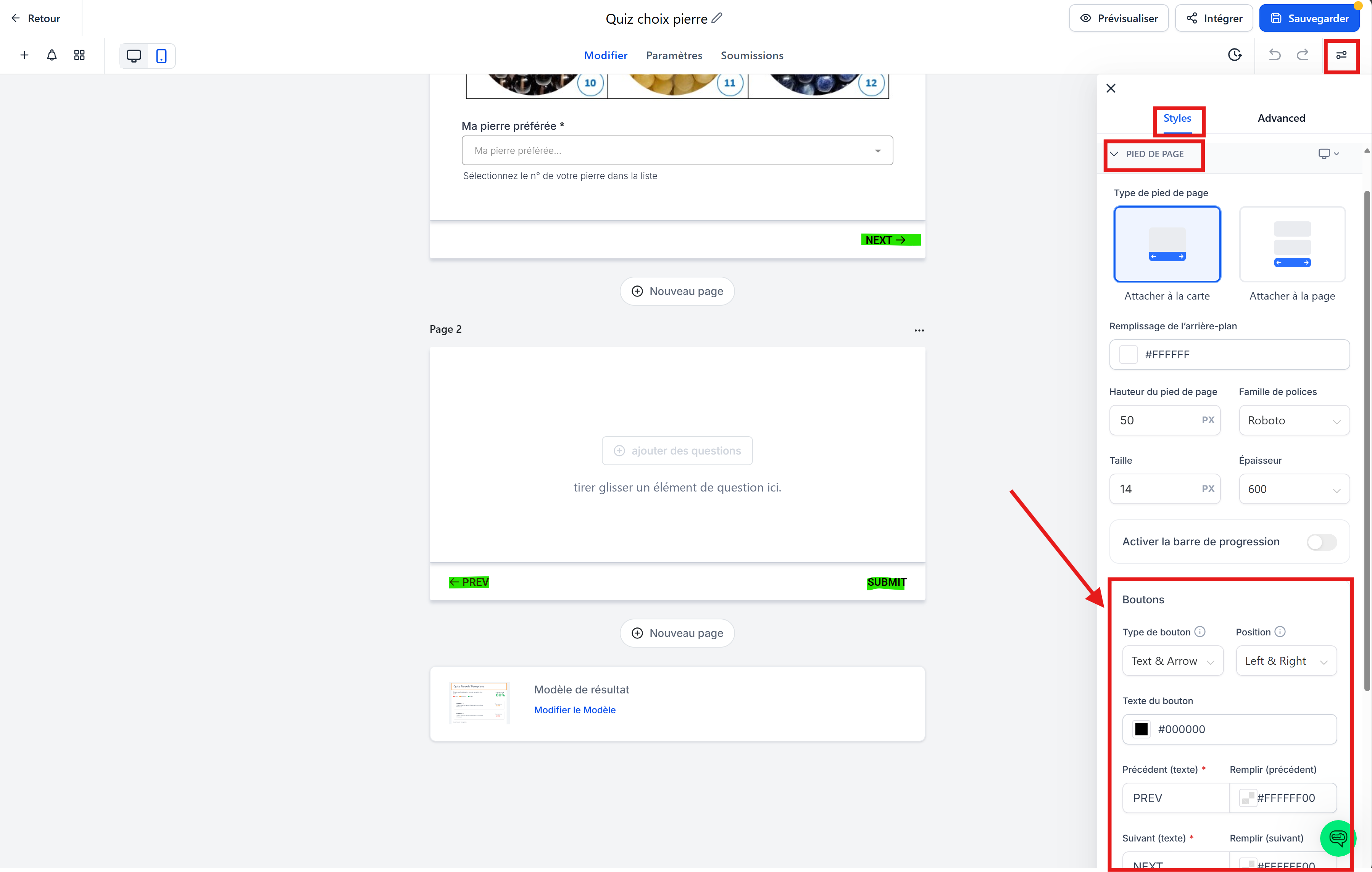Toggle the style settings sliders icon
Viewport: 1372px width, 872px height.
coord(1341,55)
